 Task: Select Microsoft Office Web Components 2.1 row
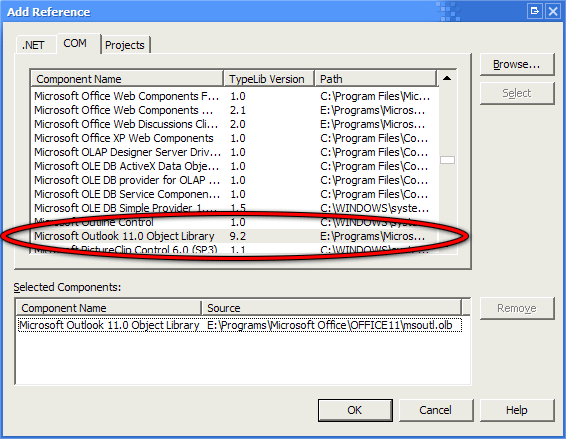(235, 110)
